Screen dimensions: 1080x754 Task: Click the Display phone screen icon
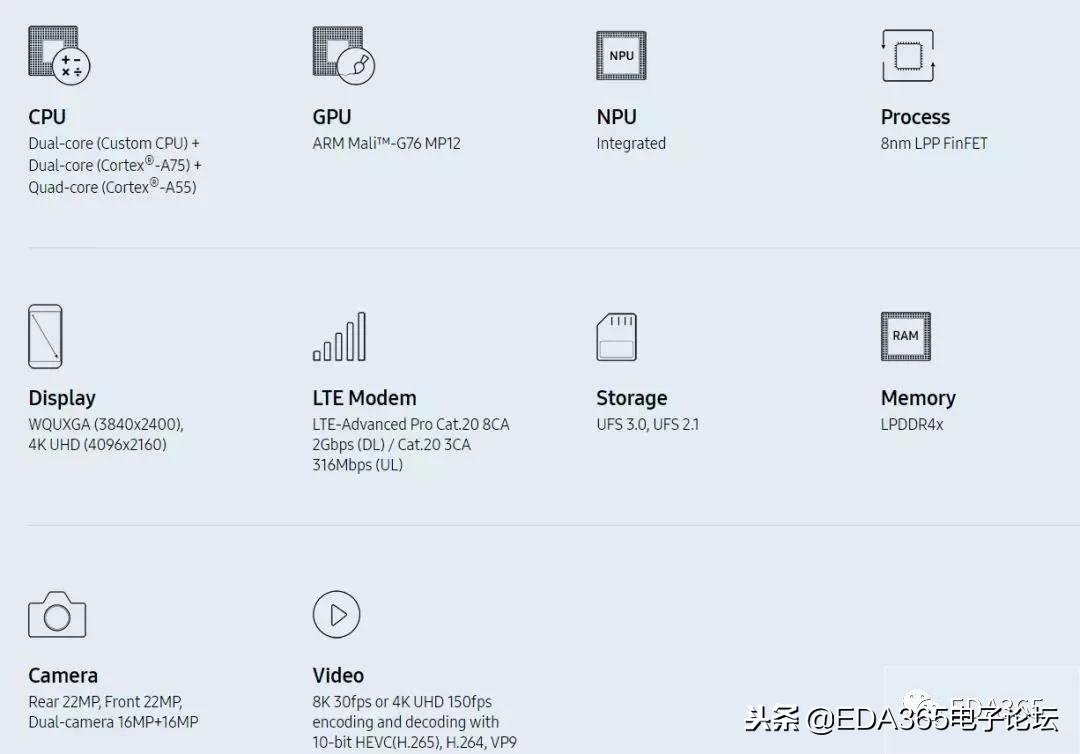tap(45, 337)
